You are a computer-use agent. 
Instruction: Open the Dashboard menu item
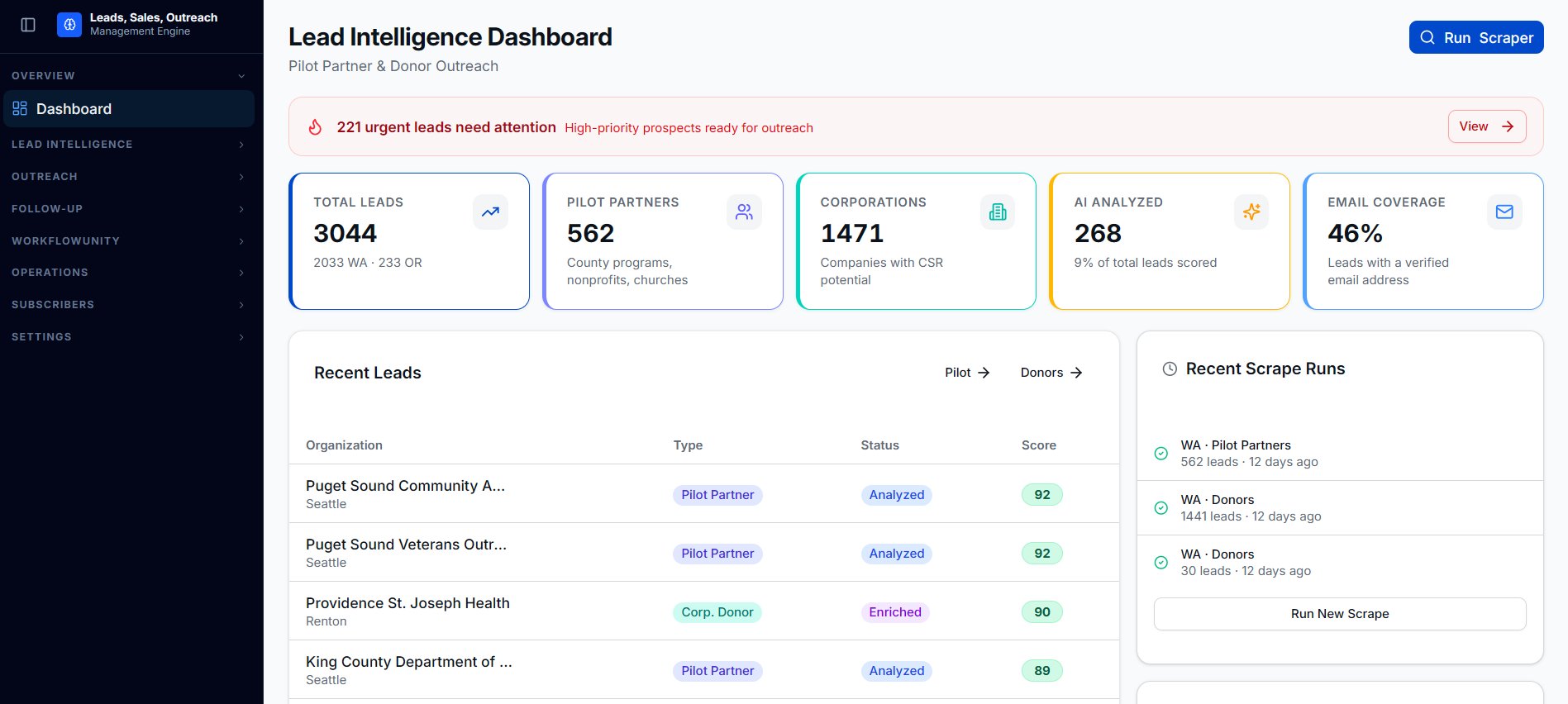tap(128, 108)
